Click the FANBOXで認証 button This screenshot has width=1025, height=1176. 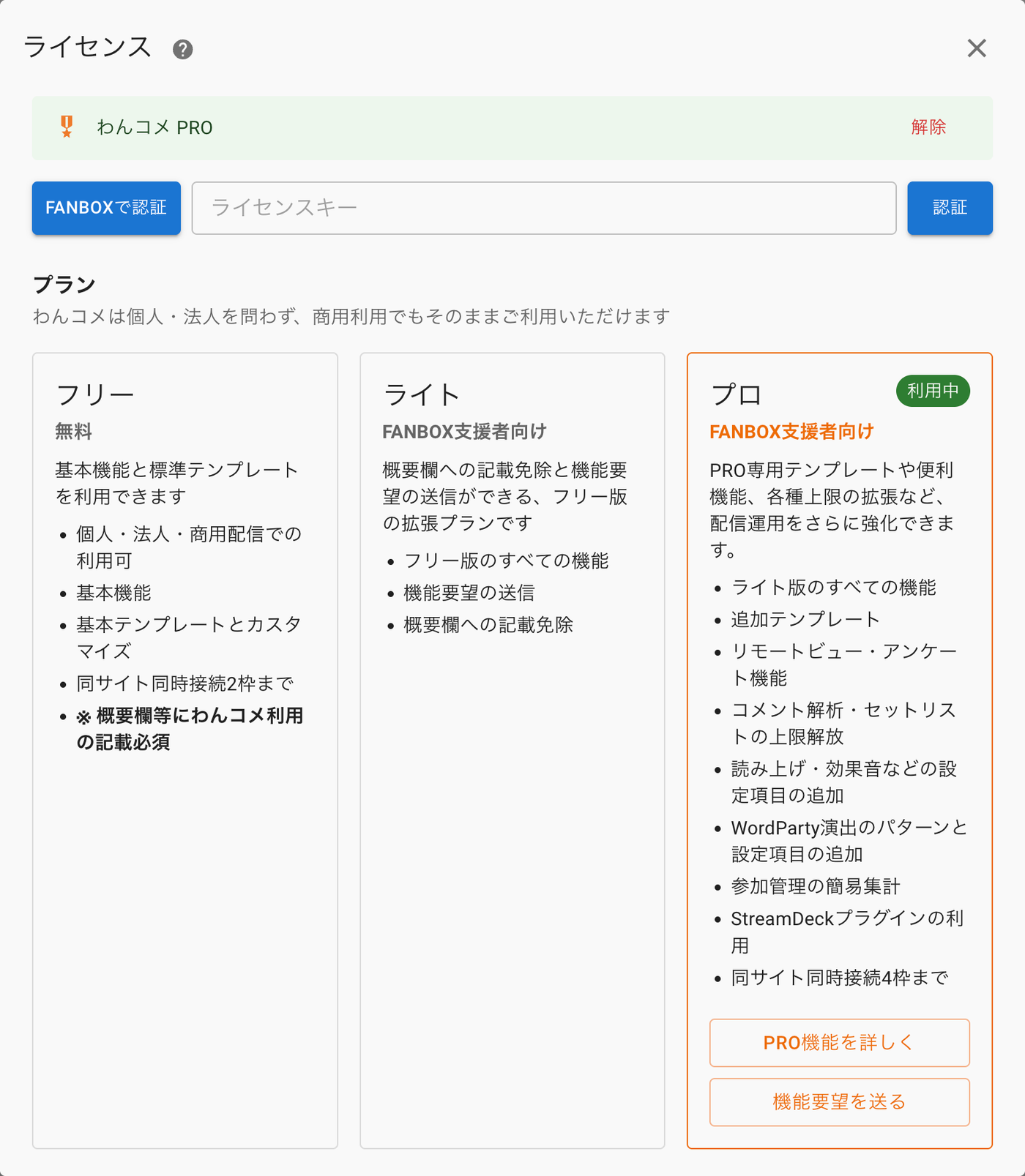pos(106,208)
